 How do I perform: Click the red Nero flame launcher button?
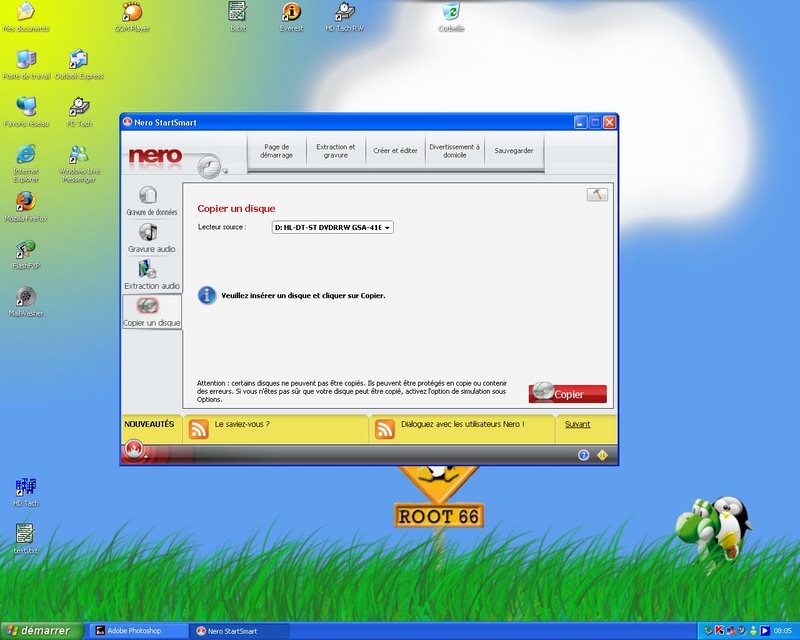point(134,450)
